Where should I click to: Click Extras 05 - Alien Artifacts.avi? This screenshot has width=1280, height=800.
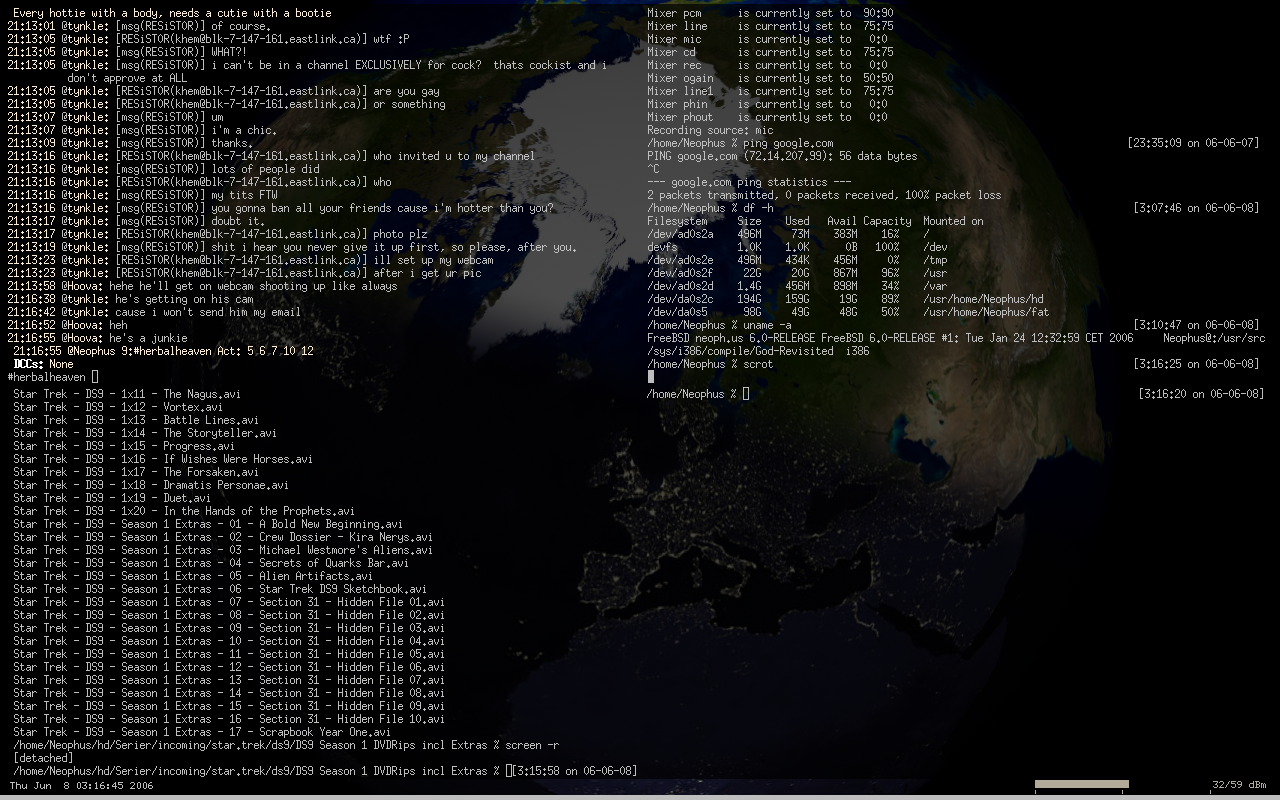click(x=193, y=576)
